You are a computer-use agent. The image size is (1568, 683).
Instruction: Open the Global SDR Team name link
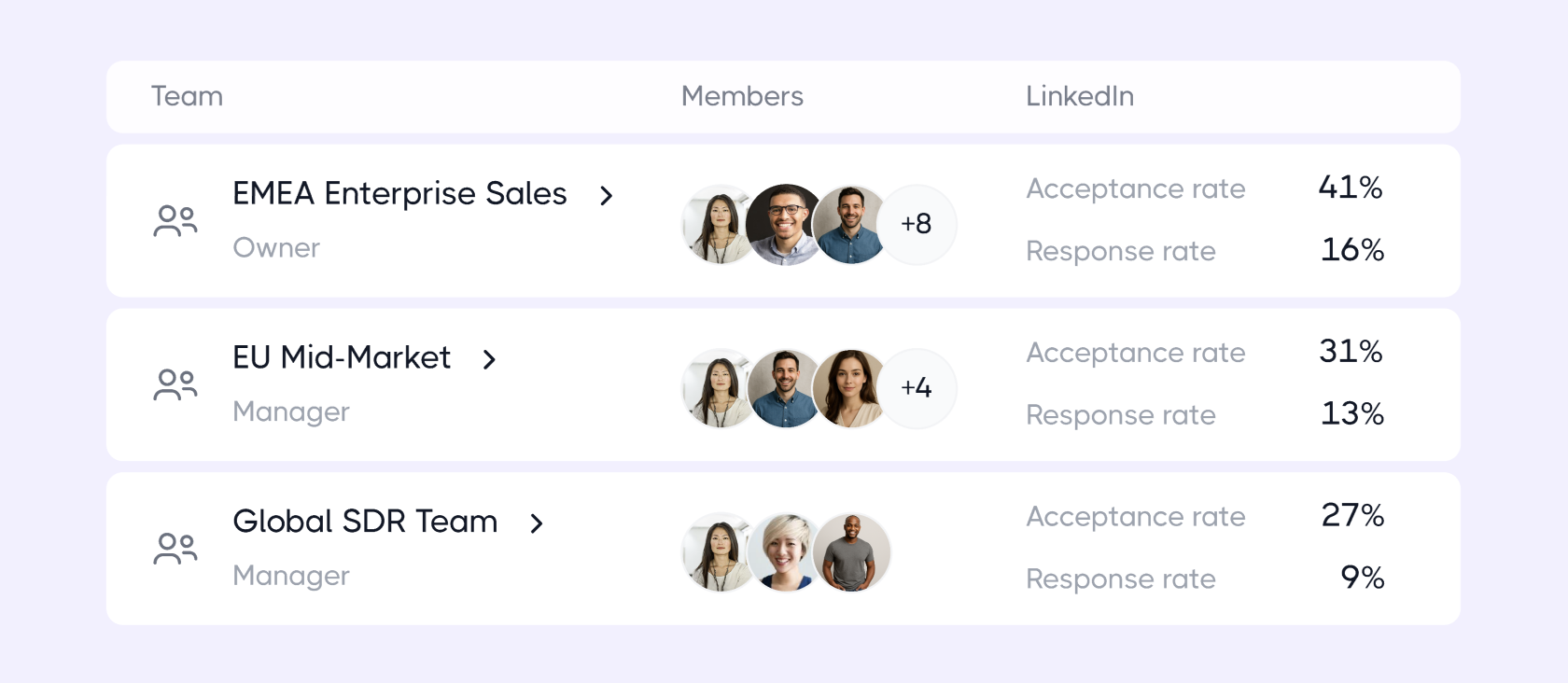tap(365, 522)
